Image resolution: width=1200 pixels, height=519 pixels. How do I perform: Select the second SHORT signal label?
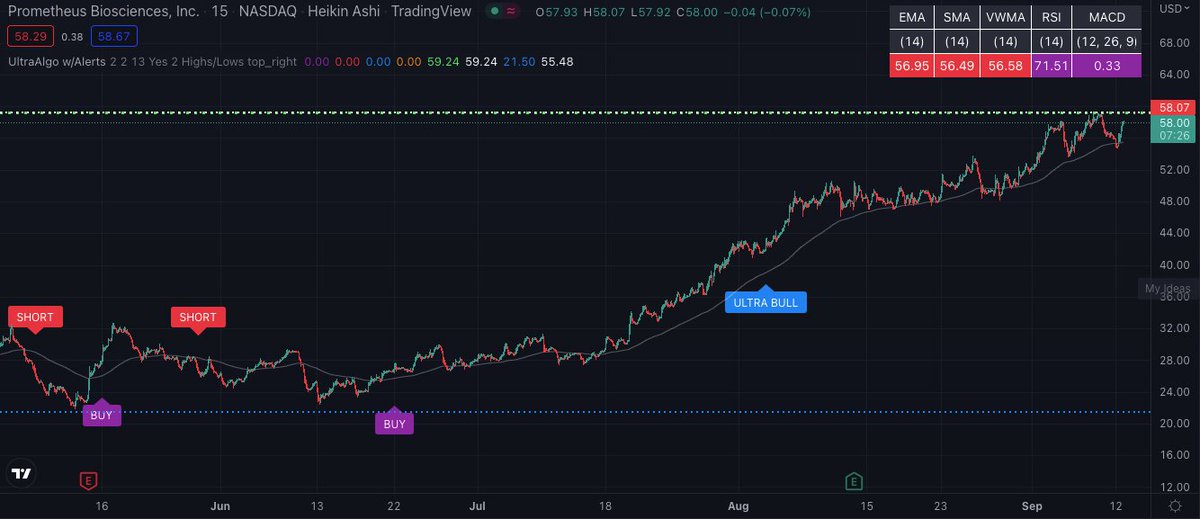[197, 317]
